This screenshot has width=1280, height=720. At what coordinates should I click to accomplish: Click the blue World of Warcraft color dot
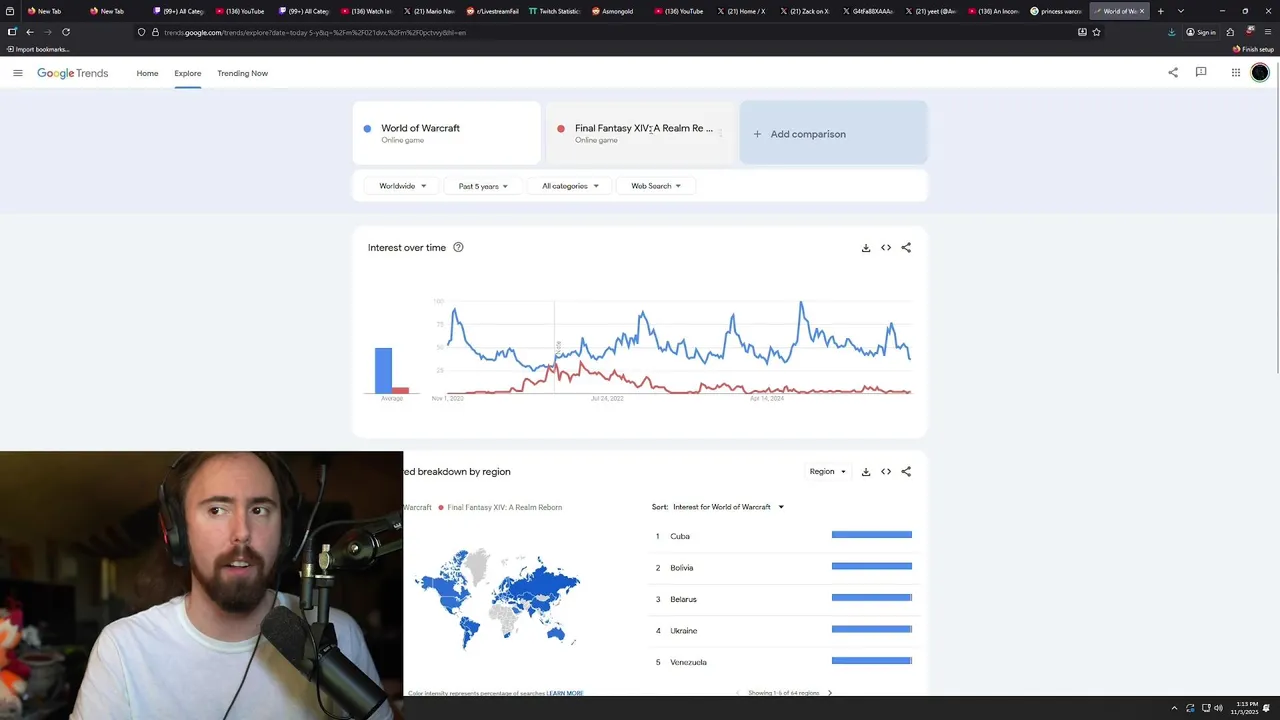coord(367,128)
